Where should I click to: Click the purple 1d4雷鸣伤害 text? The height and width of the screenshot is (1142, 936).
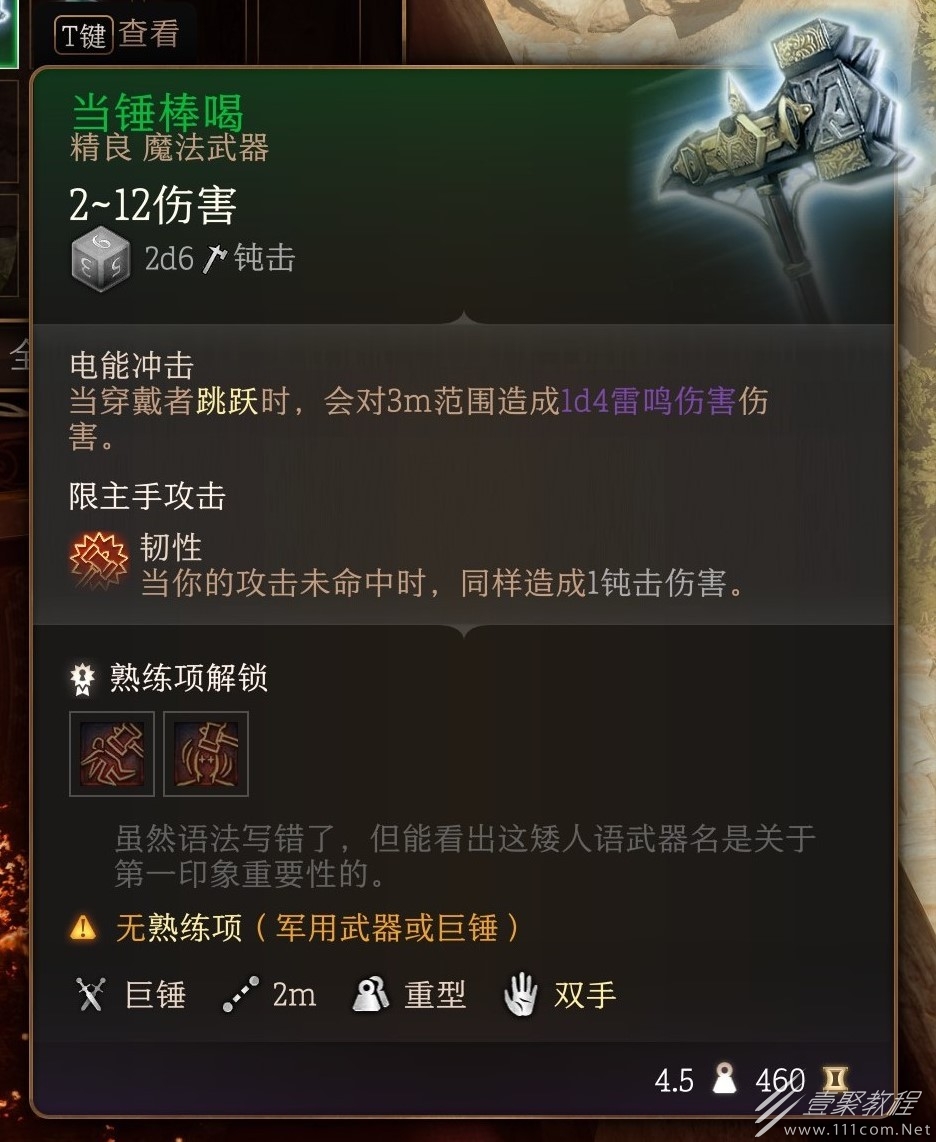point(648,401)
